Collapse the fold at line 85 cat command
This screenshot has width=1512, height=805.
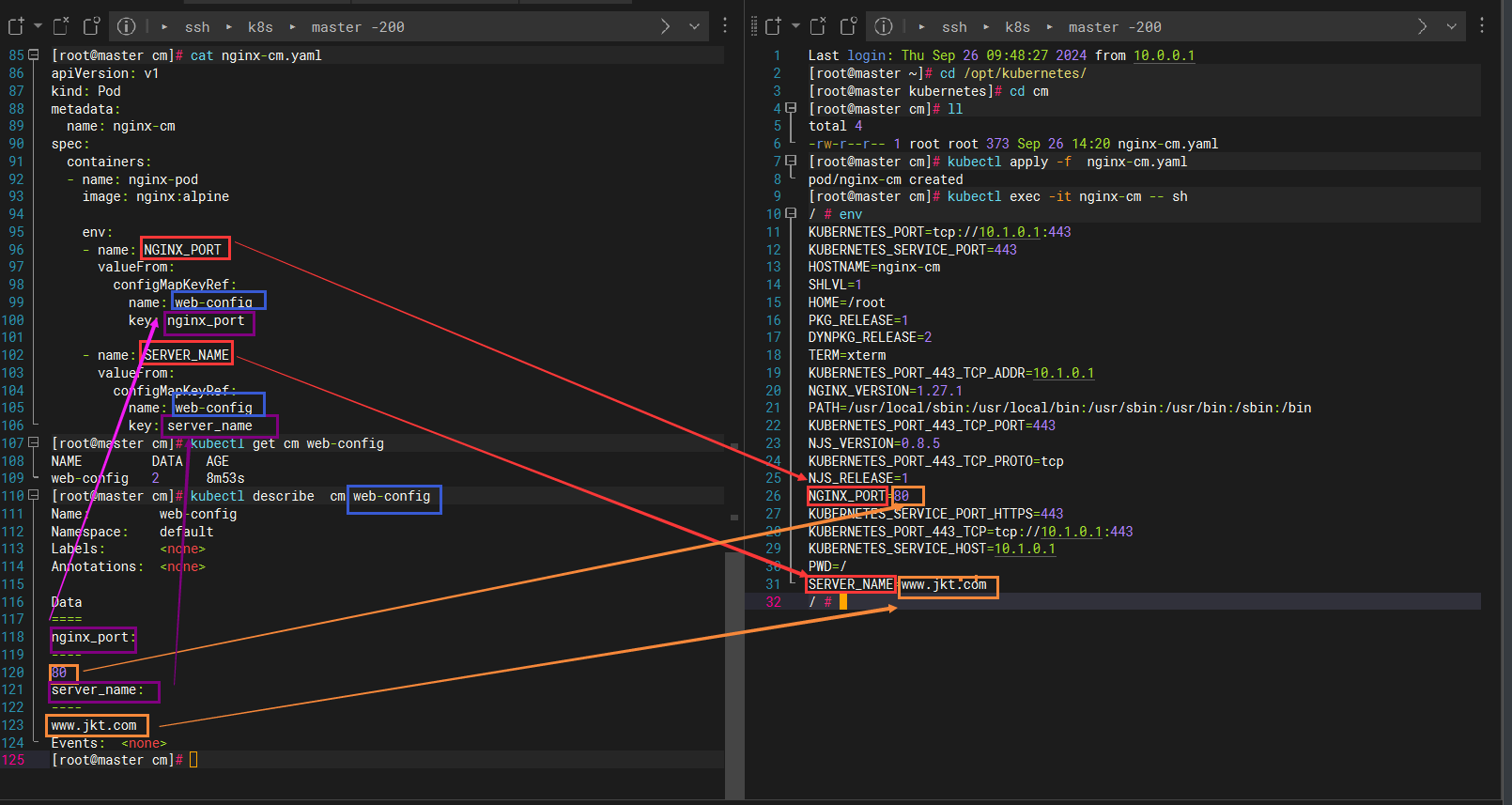(34, 55)
